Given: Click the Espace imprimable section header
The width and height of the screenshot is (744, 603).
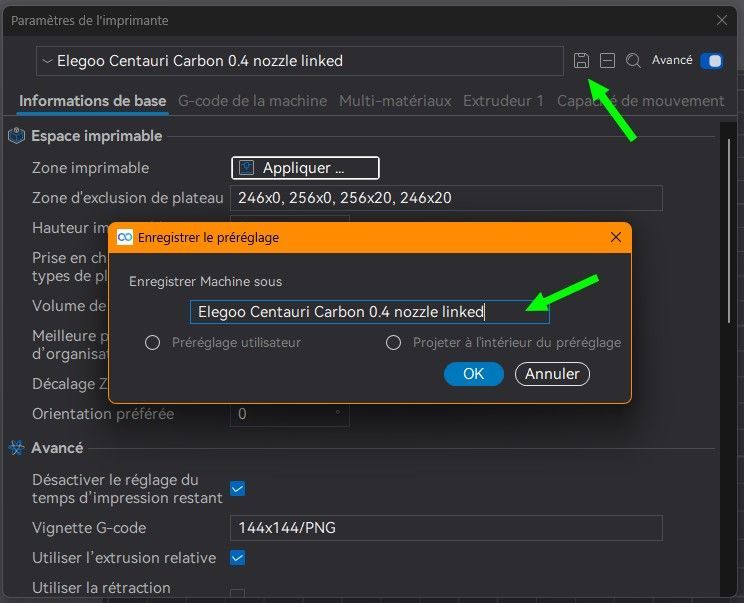Looking at the screenshot, I should (97, 136).
